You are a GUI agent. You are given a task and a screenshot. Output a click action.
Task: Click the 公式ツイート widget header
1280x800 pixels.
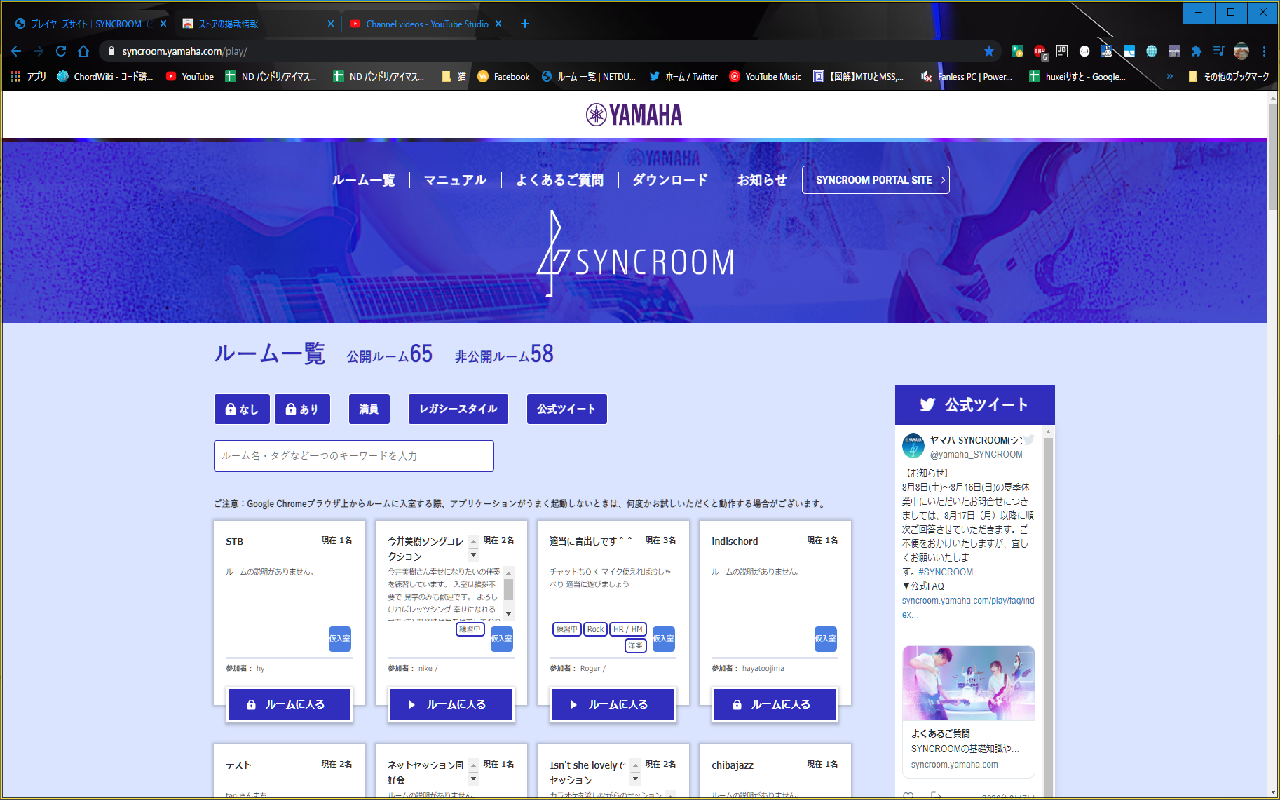tap(975, 405)
